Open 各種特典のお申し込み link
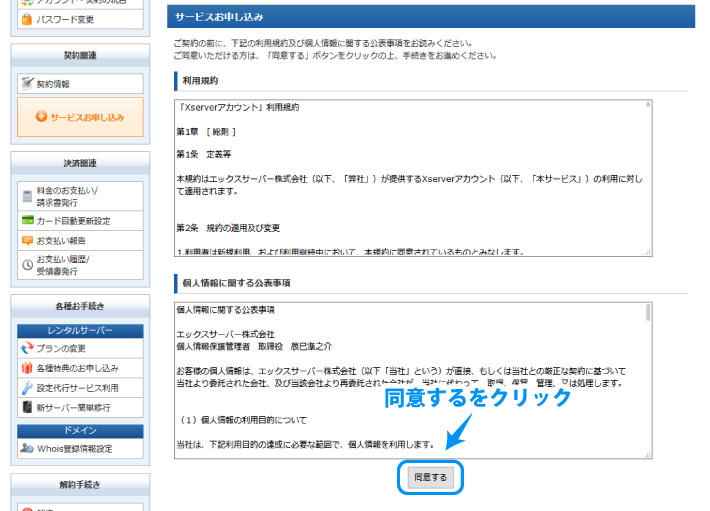Image resolution: width=710 pixels, height=511 pixels. point(80,368)
